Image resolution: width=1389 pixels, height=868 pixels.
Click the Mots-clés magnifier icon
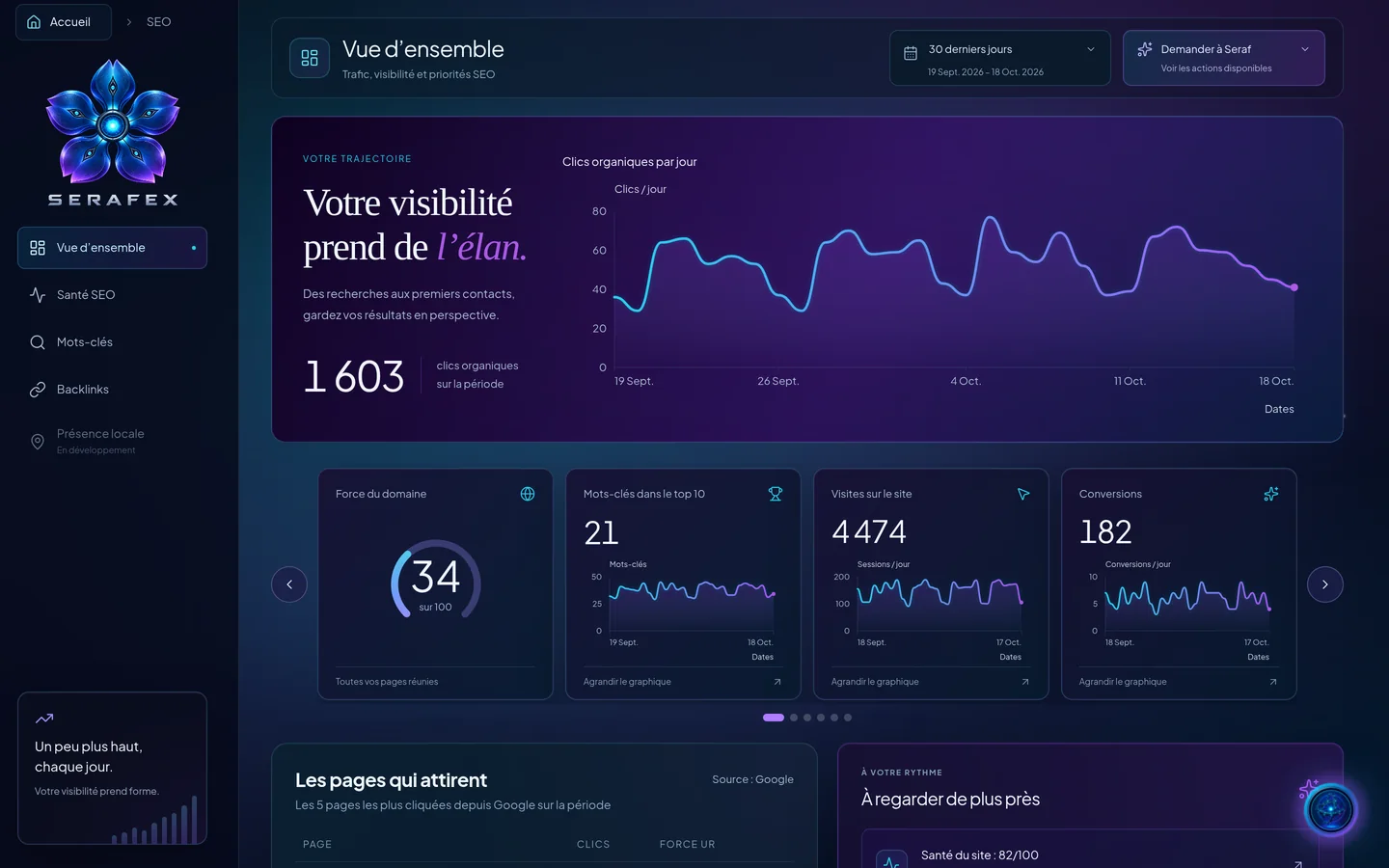coord(38,342)
